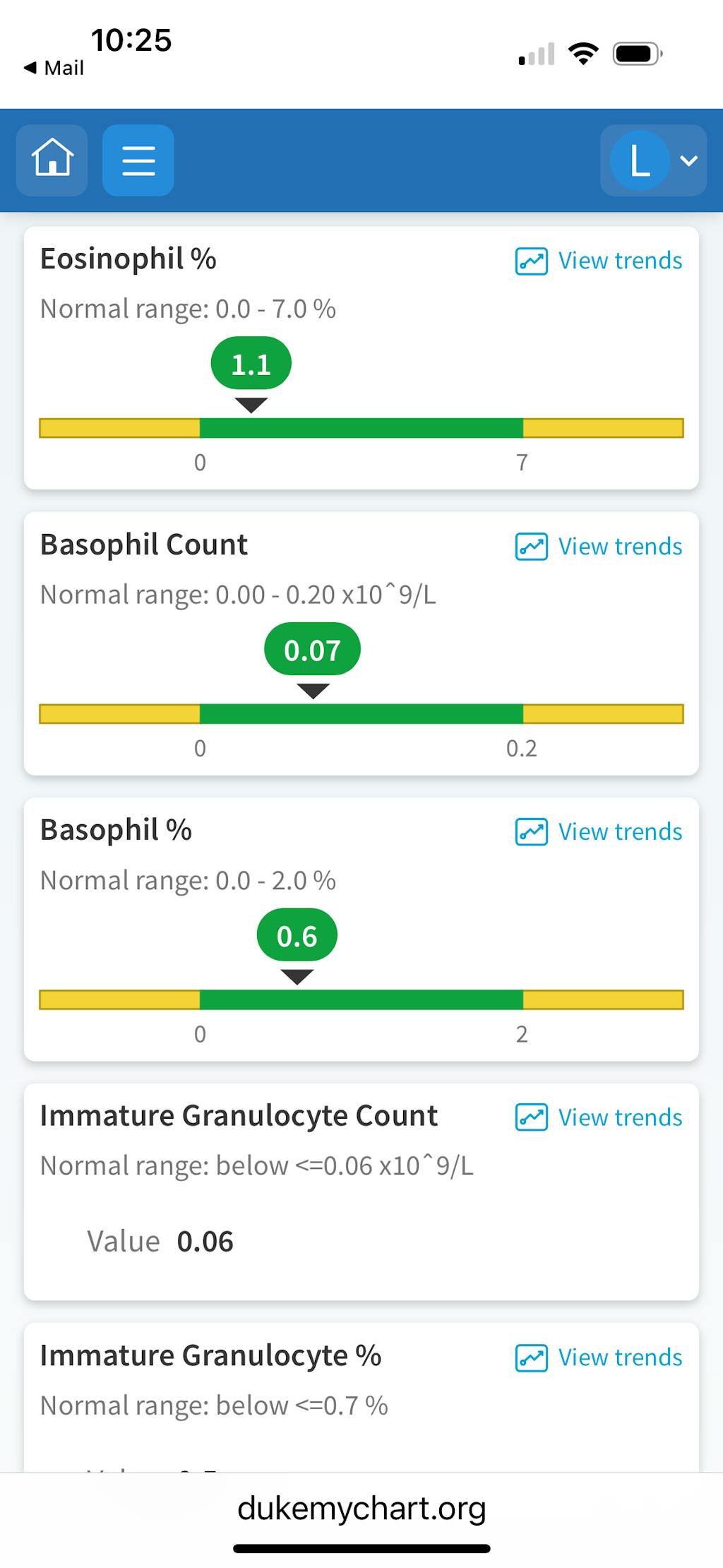Tap the battery status icon
The width and height of the screenshot is (723, 1568).
pos(638,54)
